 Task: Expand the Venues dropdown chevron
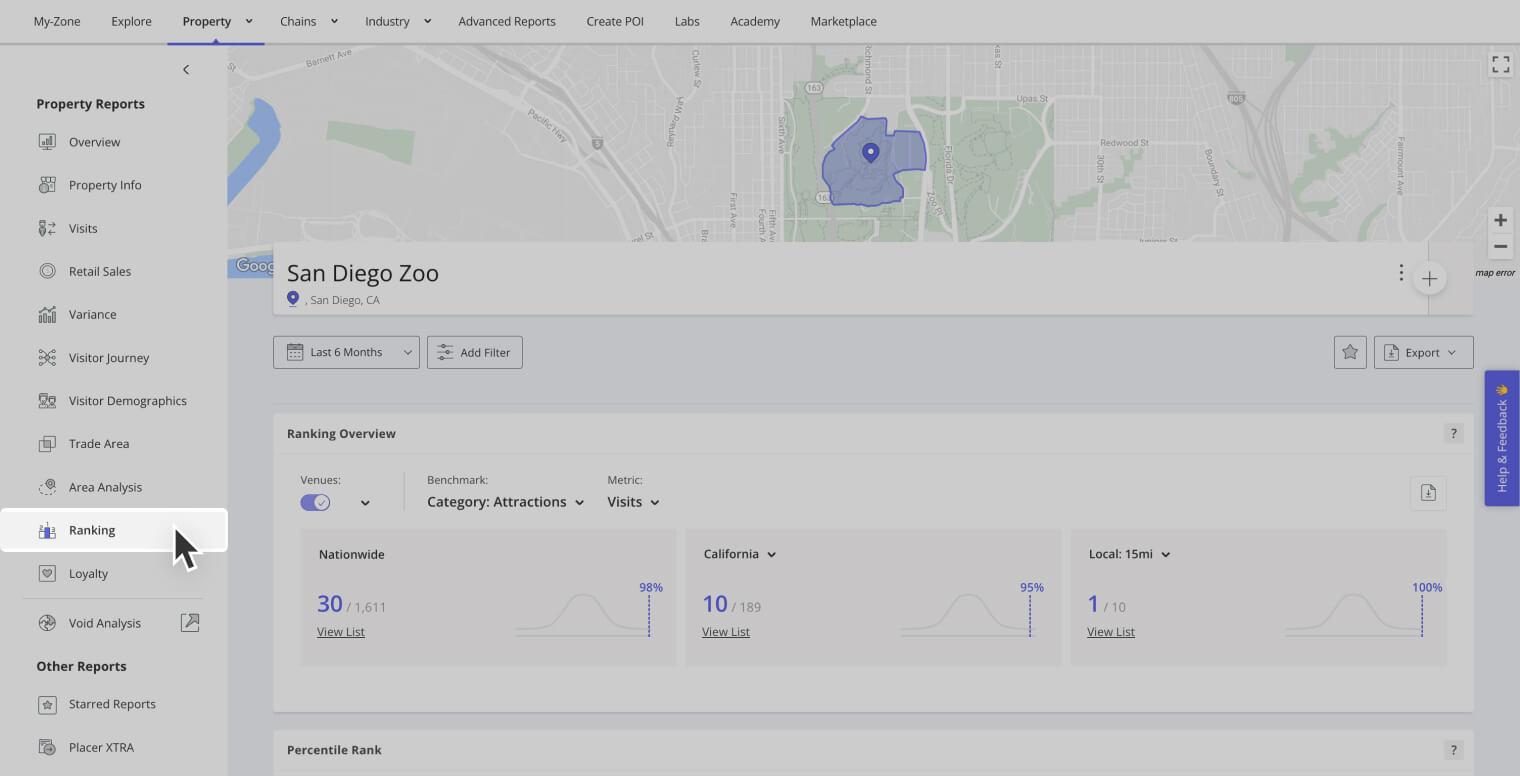pos(365,503)
